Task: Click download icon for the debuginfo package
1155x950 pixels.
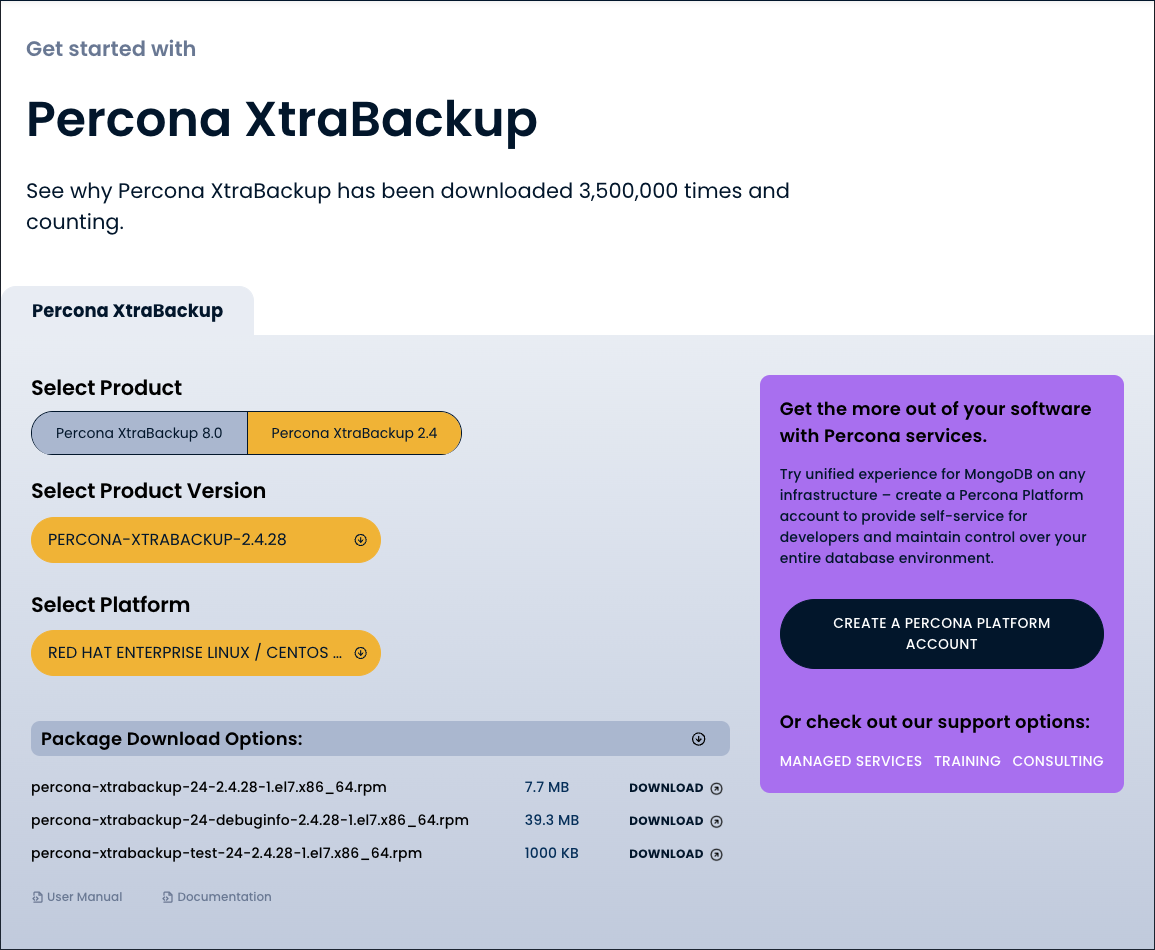Action: pyautogui.click(x=716, y=821)
